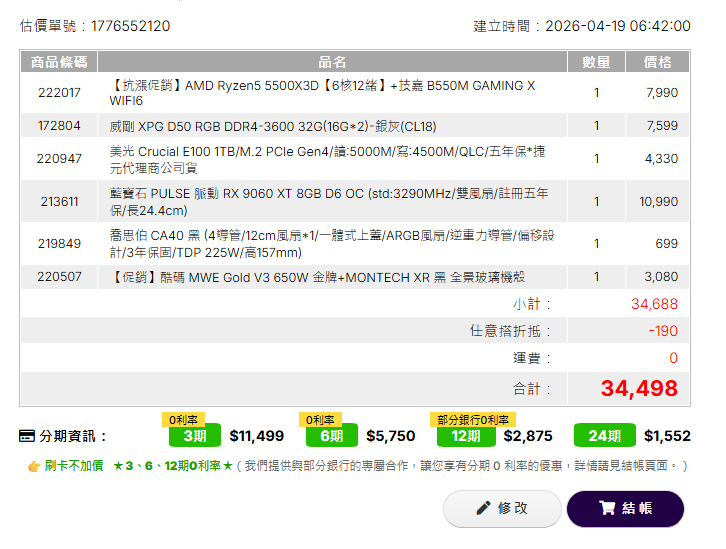This screenshot has height=549, width=726.
Task: Click the 合計 label
Action: tap(532, 389)
